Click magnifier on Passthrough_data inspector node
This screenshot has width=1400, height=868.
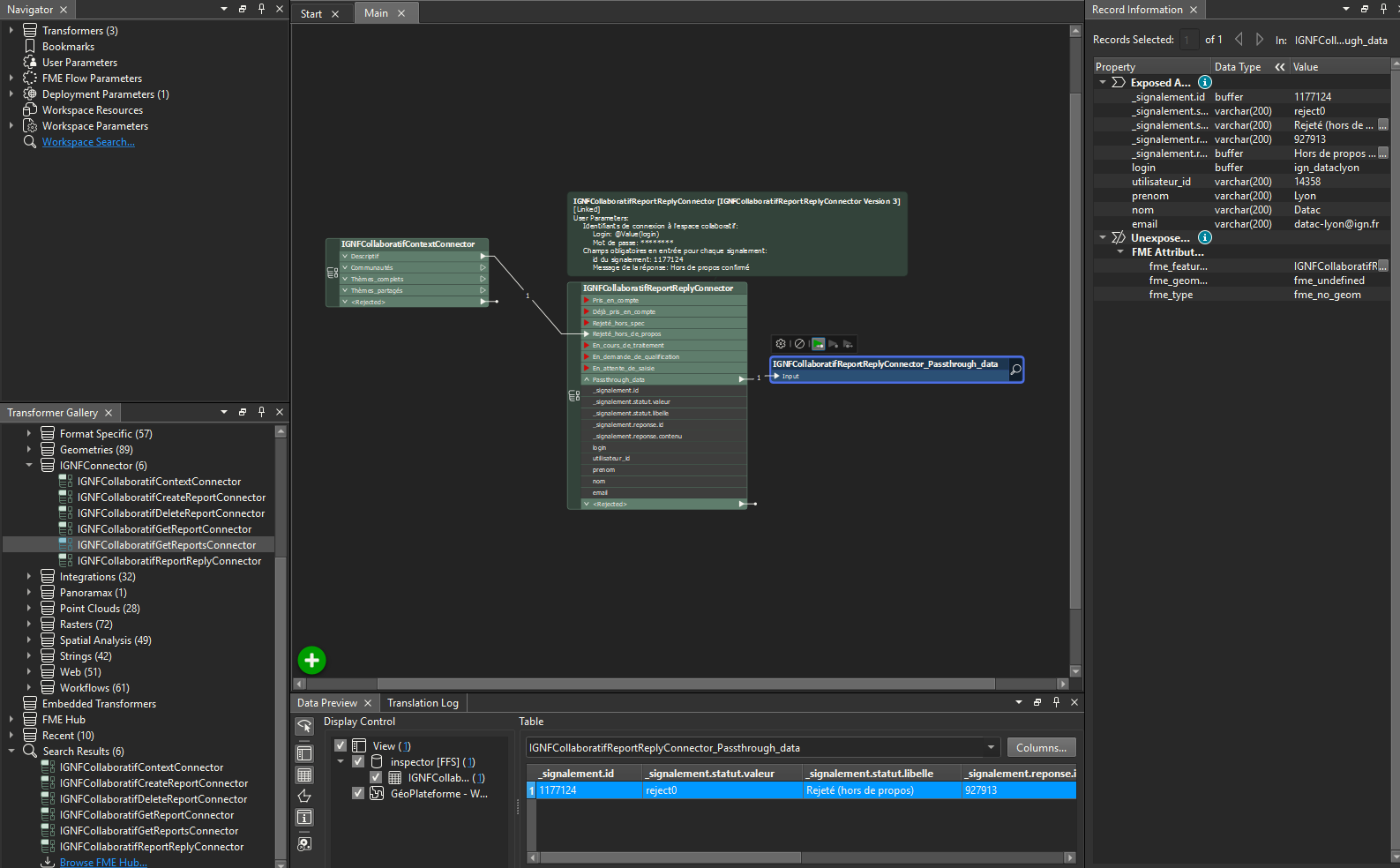[1015, 370]
